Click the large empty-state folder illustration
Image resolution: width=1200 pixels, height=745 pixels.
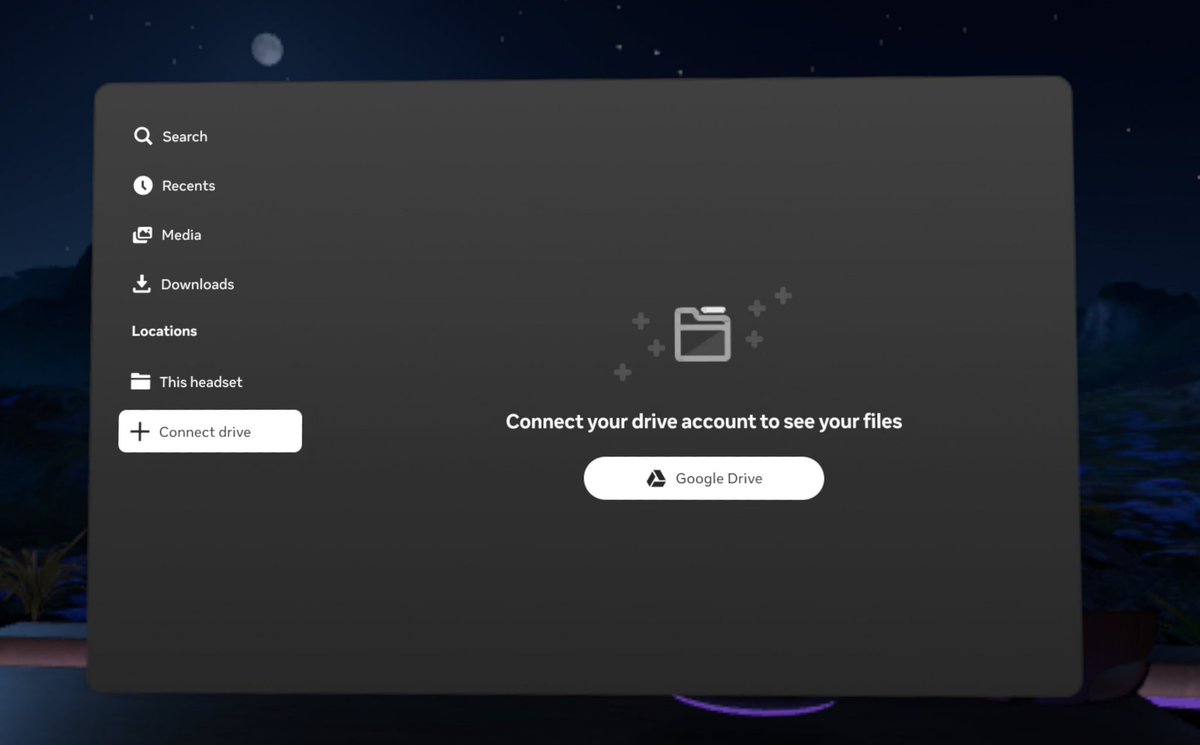point(703,334)
